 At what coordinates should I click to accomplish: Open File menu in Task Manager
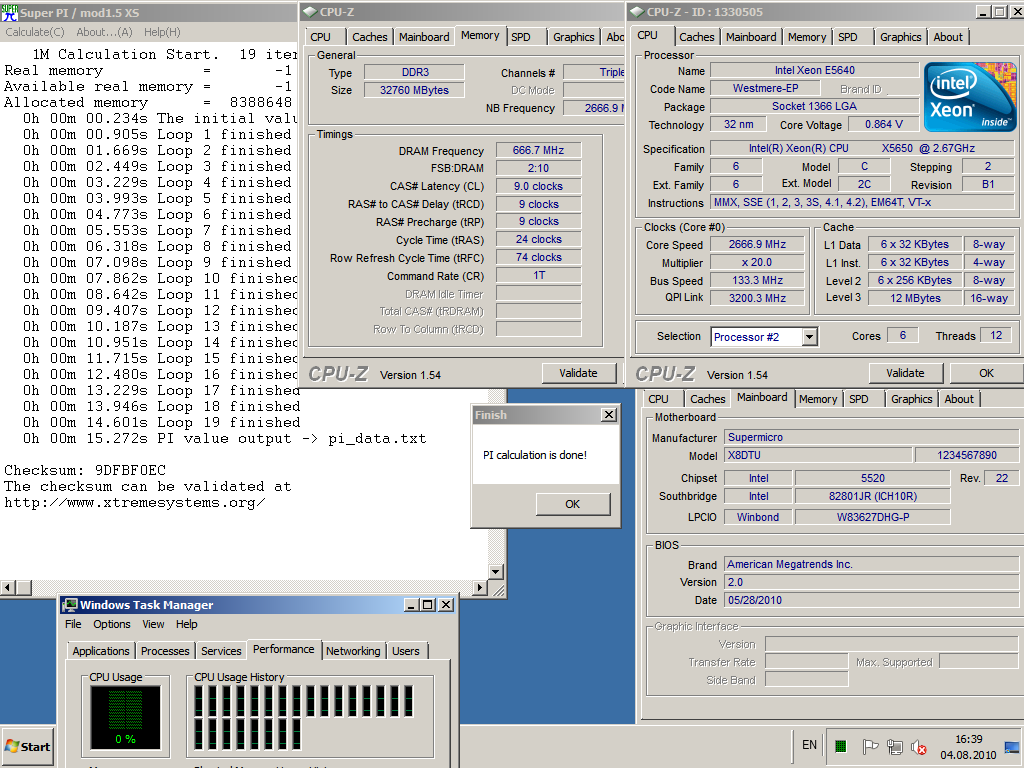point(73,624)
